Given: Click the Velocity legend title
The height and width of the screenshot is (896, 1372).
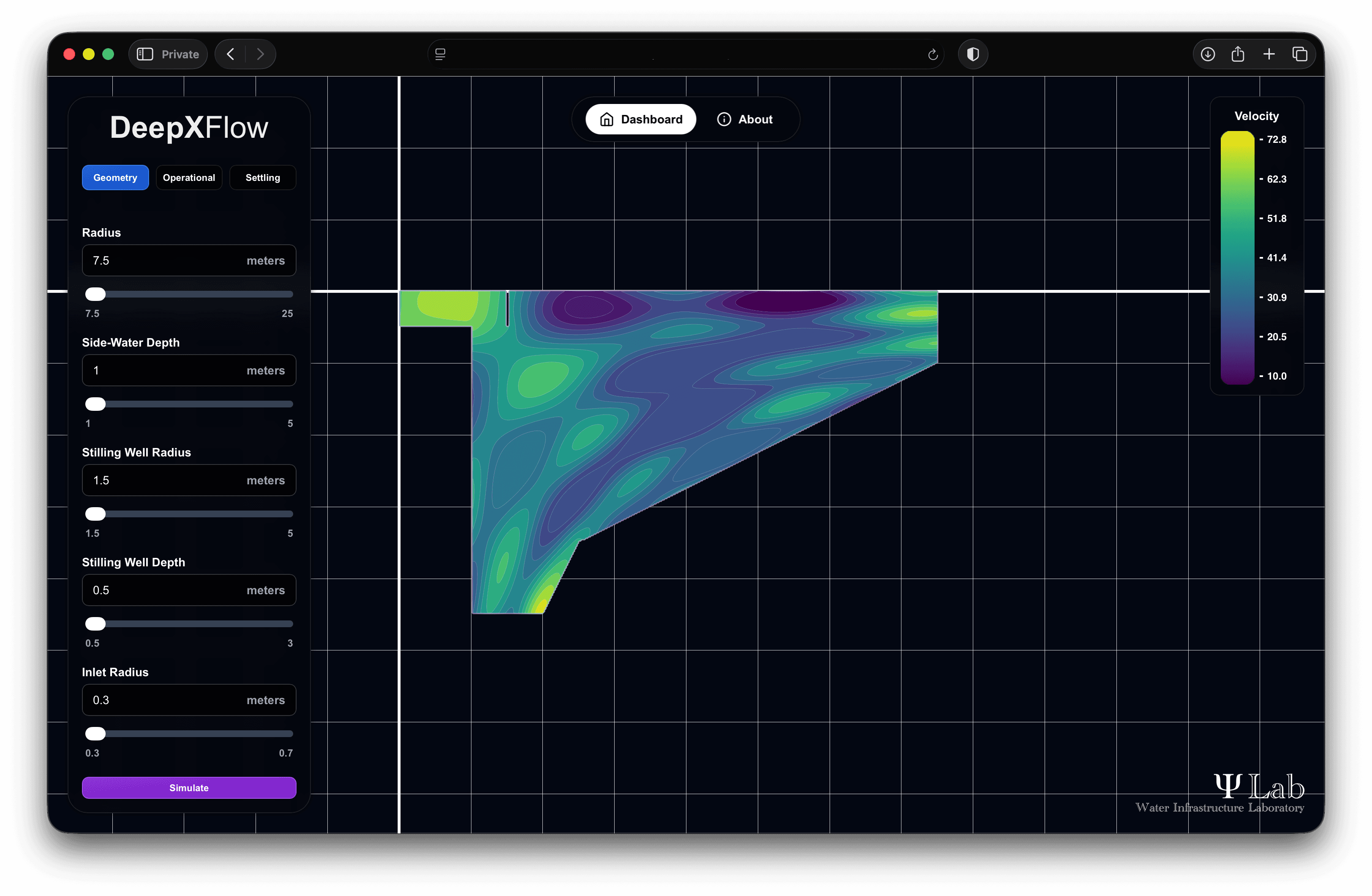Looking at the screenshot, I should point(1257,116).
